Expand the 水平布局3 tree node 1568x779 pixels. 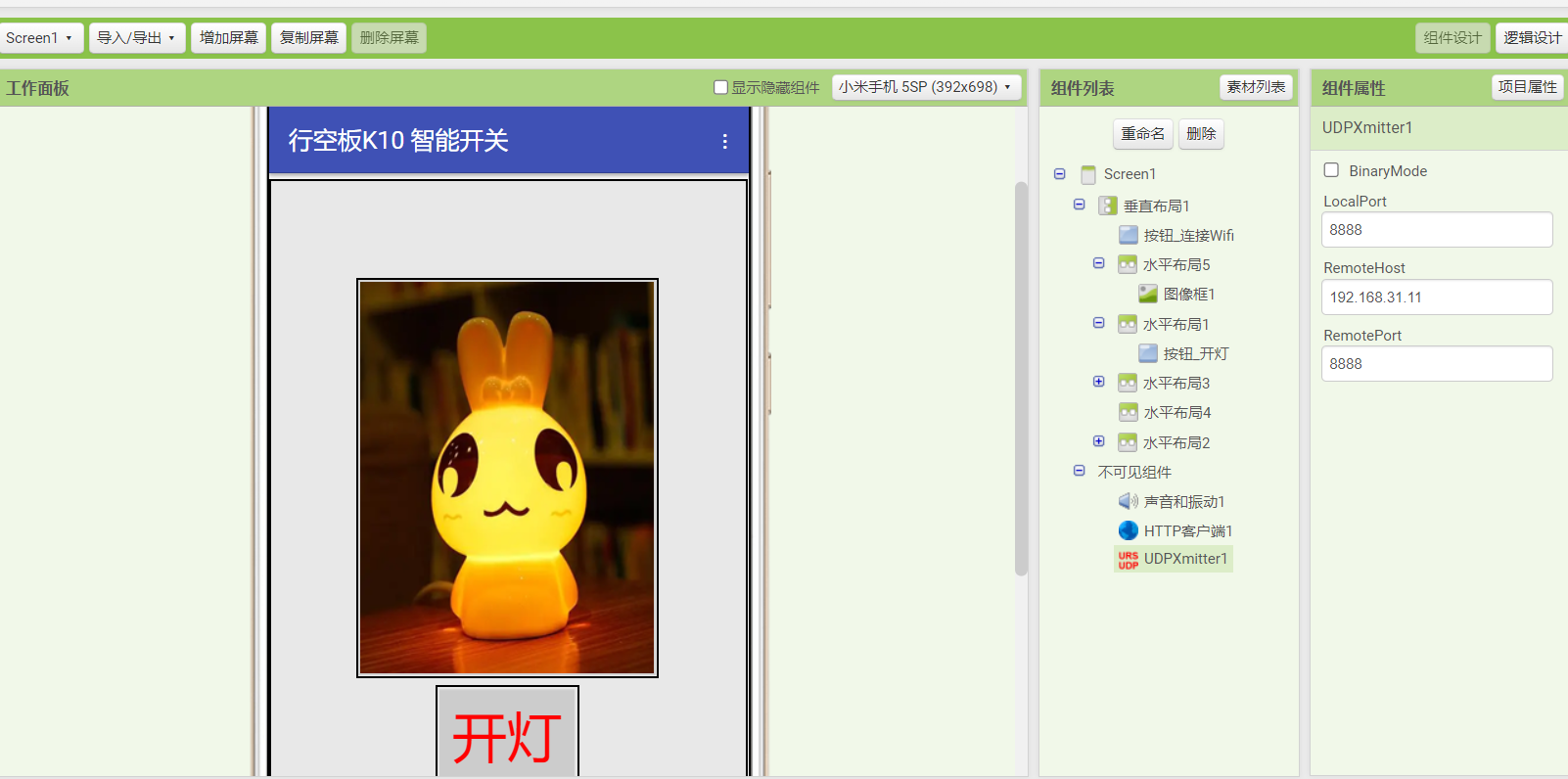(1098, 382)
